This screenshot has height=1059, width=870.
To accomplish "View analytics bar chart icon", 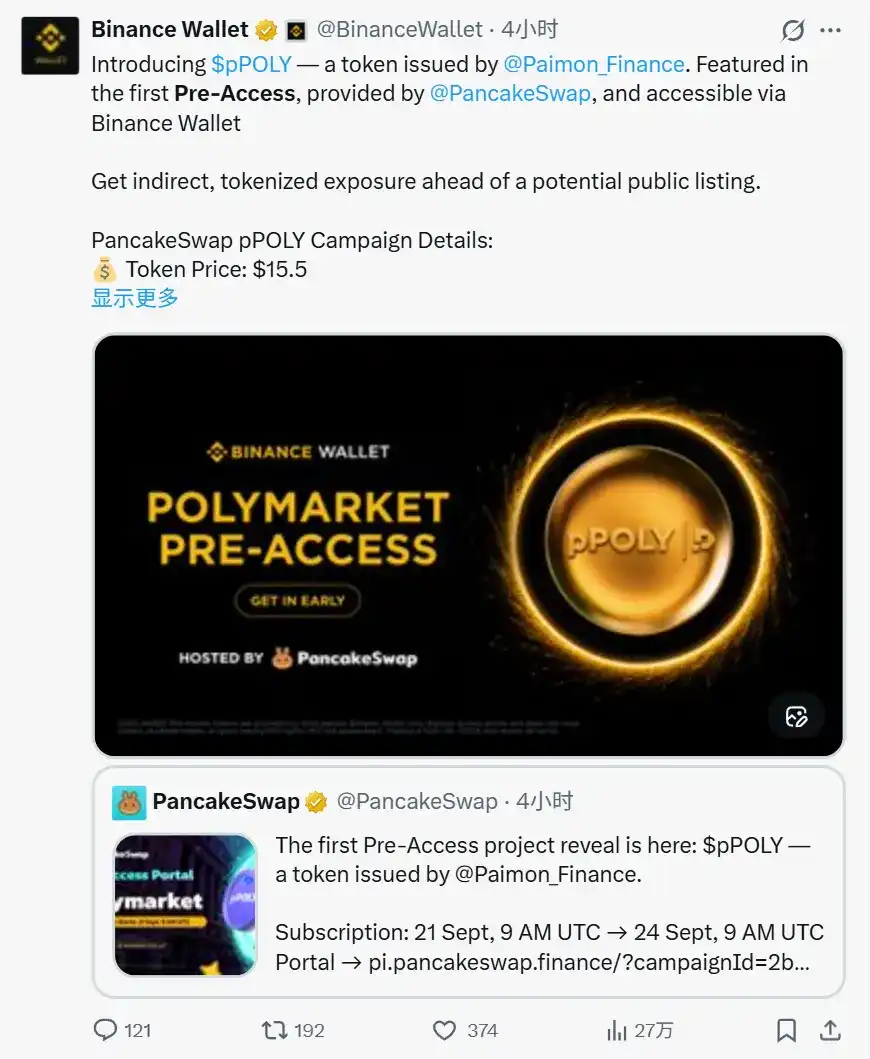I will 616,1031.
